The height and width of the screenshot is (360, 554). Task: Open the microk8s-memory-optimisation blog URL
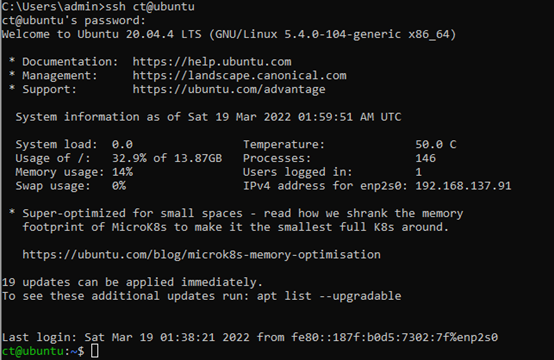coord(201,254)
